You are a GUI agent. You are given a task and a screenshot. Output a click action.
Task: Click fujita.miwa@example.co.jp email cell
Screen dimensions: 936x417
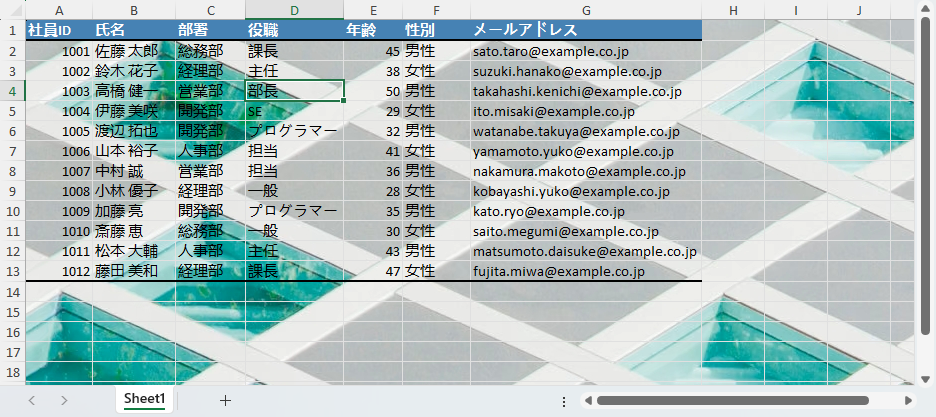[x=586, y=271]
